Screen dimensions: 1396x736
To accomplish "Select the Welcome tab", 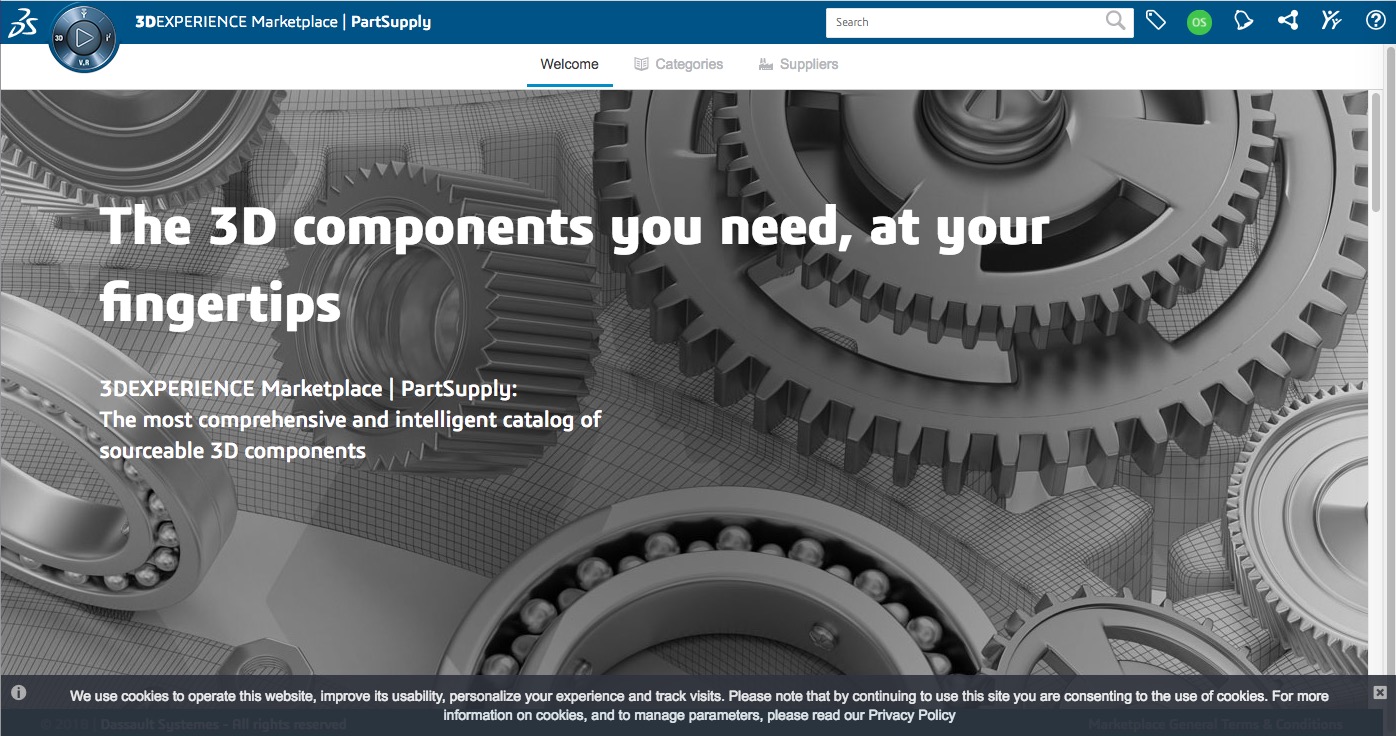I will tap(569, 63).
